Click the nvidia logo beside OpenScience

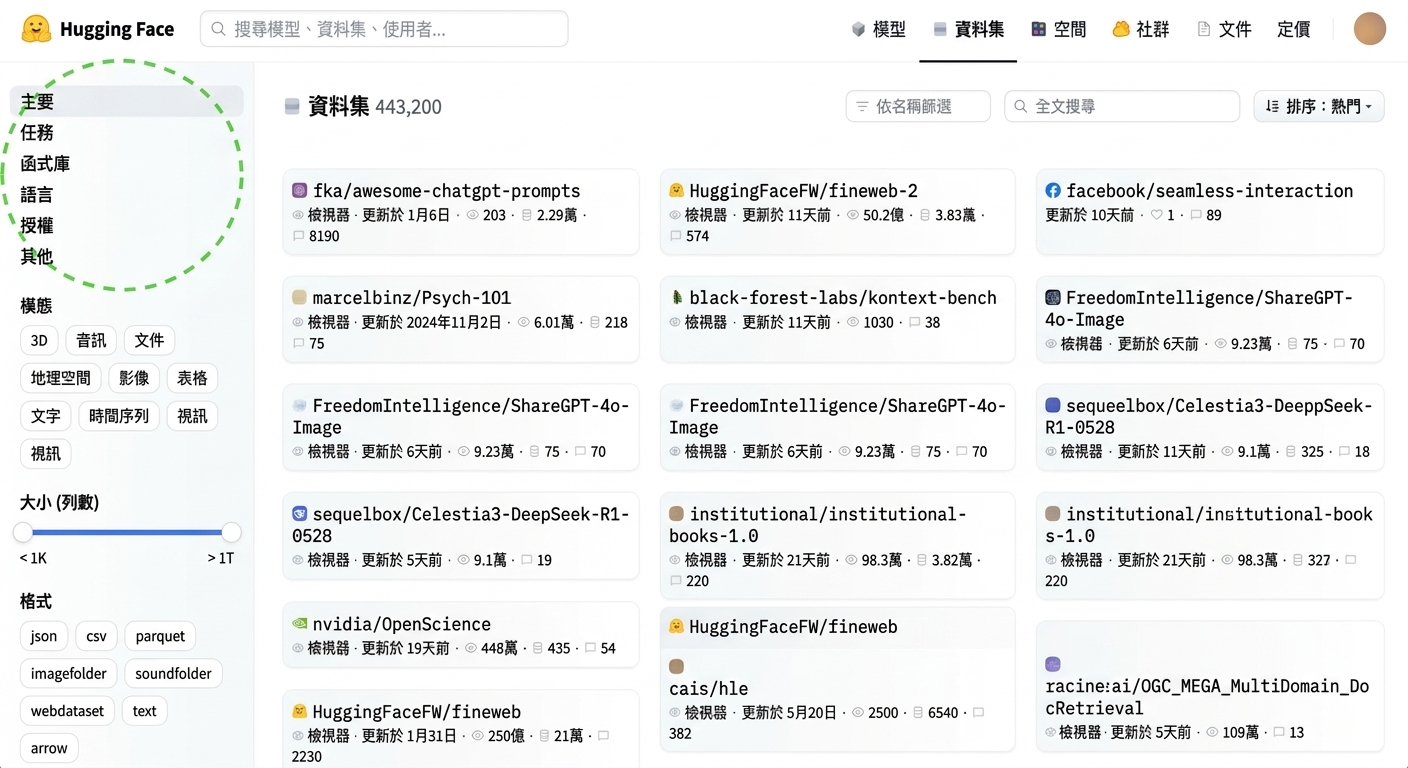299,623
